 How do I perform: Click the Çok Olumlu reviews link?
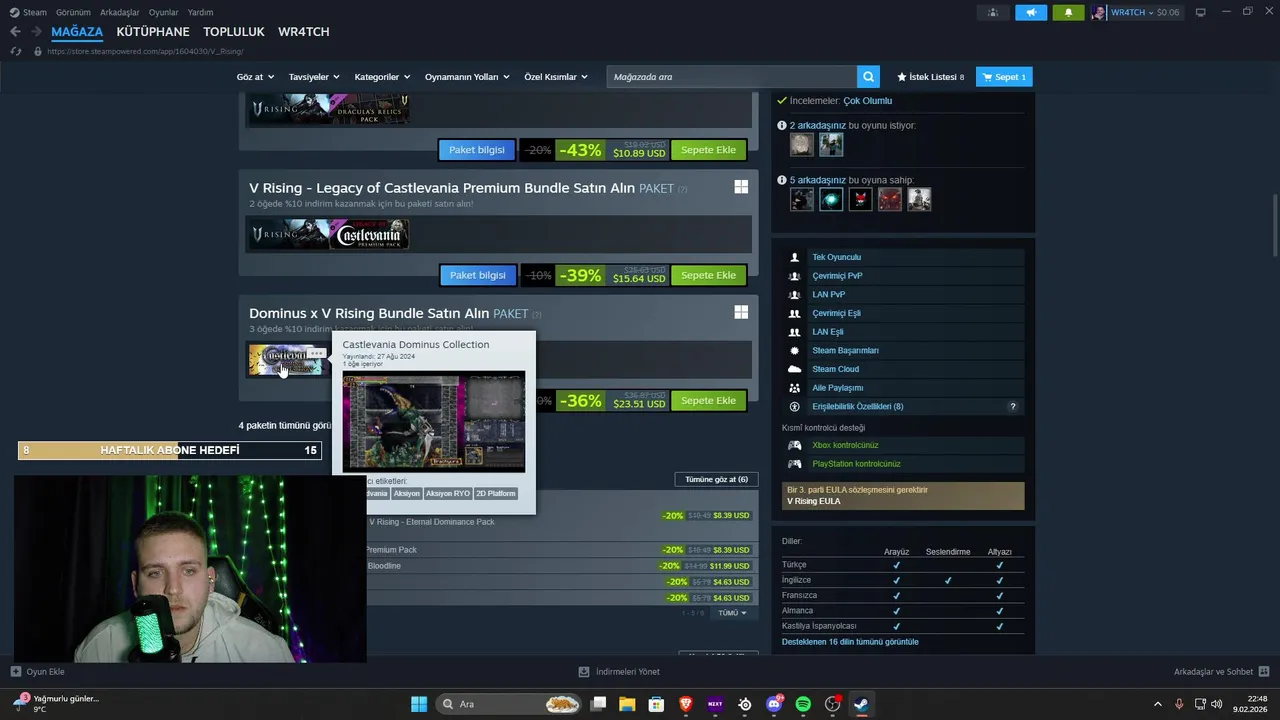(867, 101)
